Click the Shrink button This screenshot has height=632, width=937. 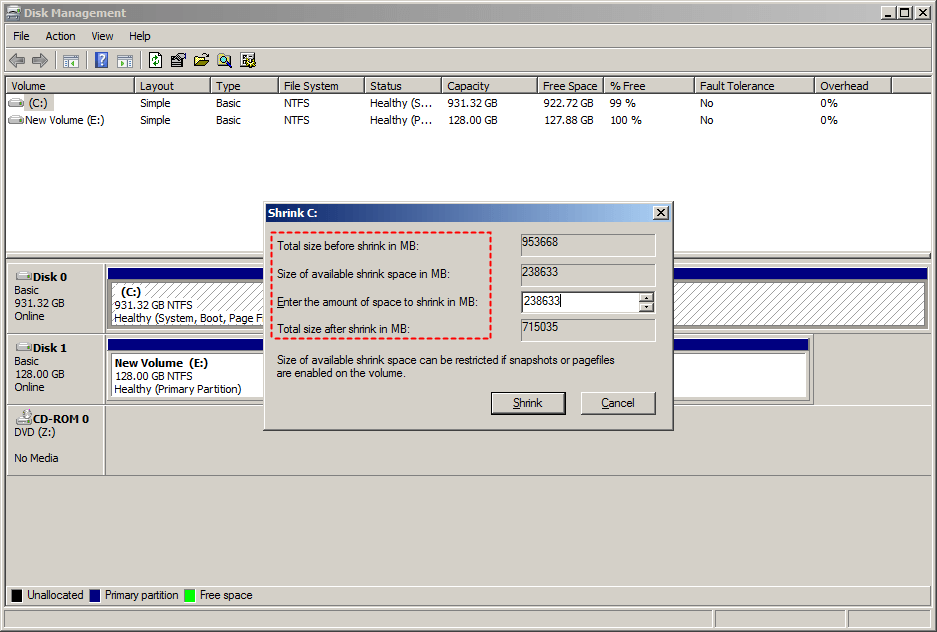coord(528,403)
